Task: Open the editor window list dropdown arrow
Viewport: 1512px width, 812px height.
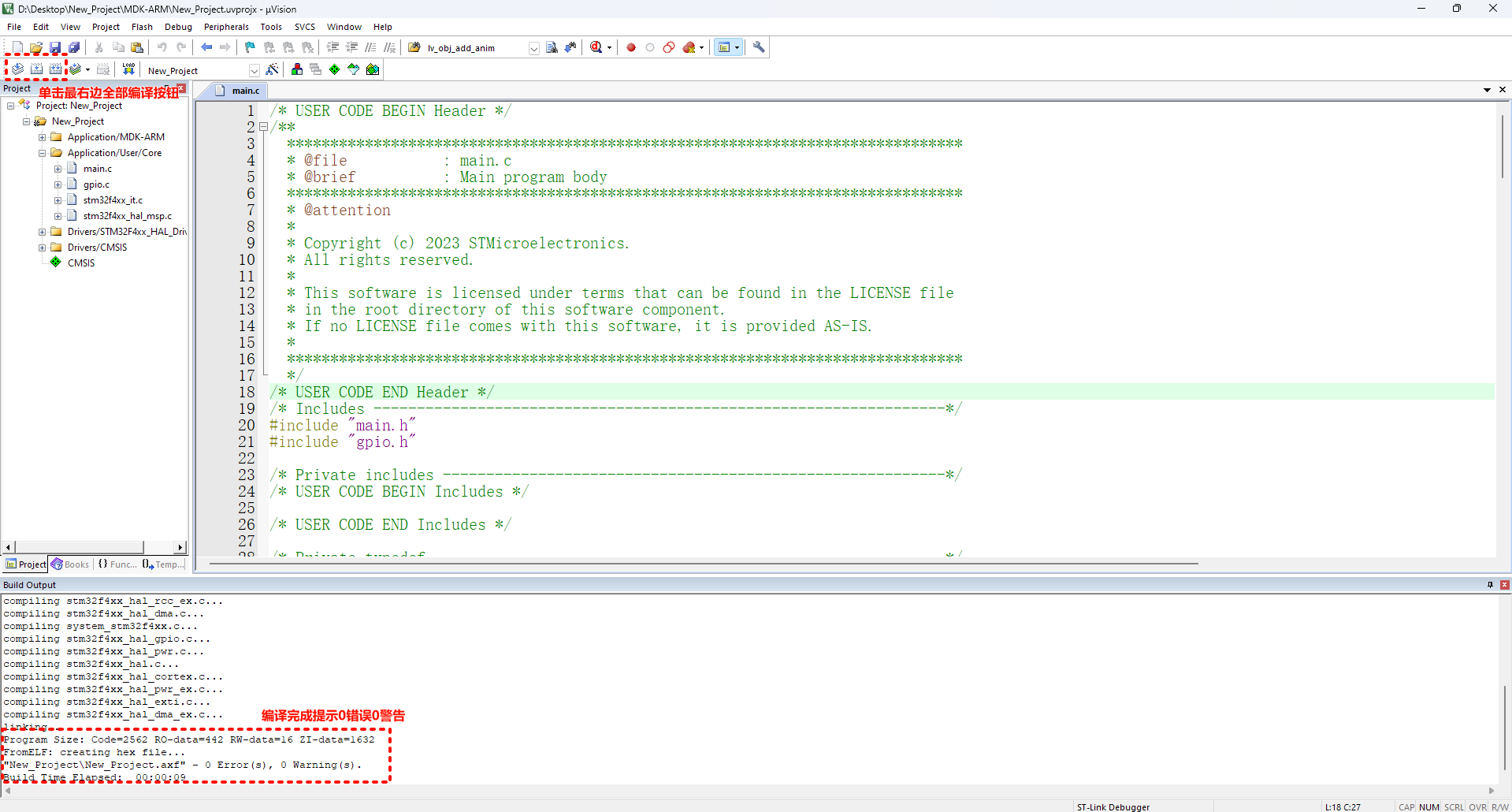Action: point(1488,90)
